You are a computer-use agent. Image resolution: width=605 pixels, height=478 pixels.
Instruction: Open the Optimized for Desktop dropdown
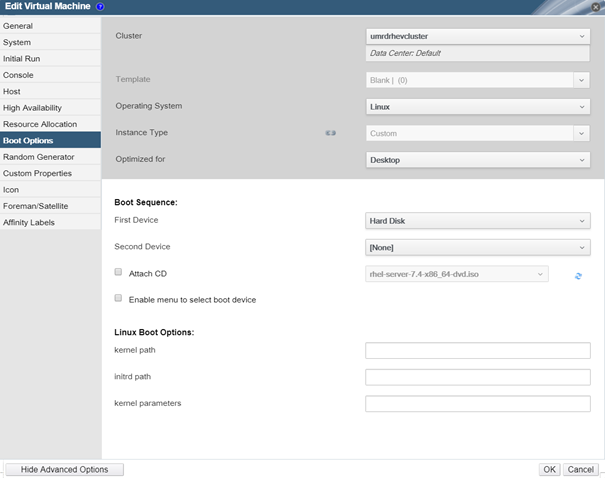[x=478, y=160]
